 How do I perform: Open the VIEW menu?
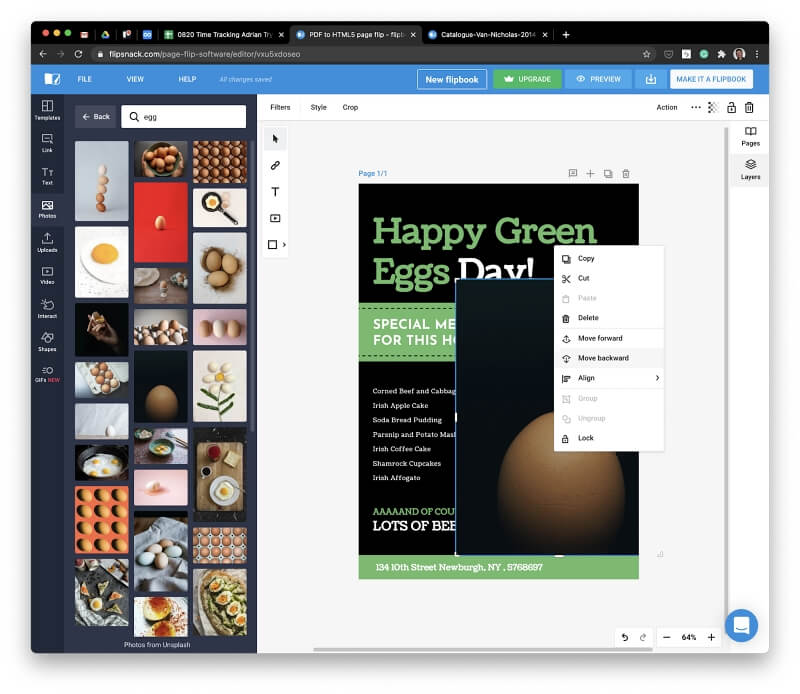pos(135,79)
